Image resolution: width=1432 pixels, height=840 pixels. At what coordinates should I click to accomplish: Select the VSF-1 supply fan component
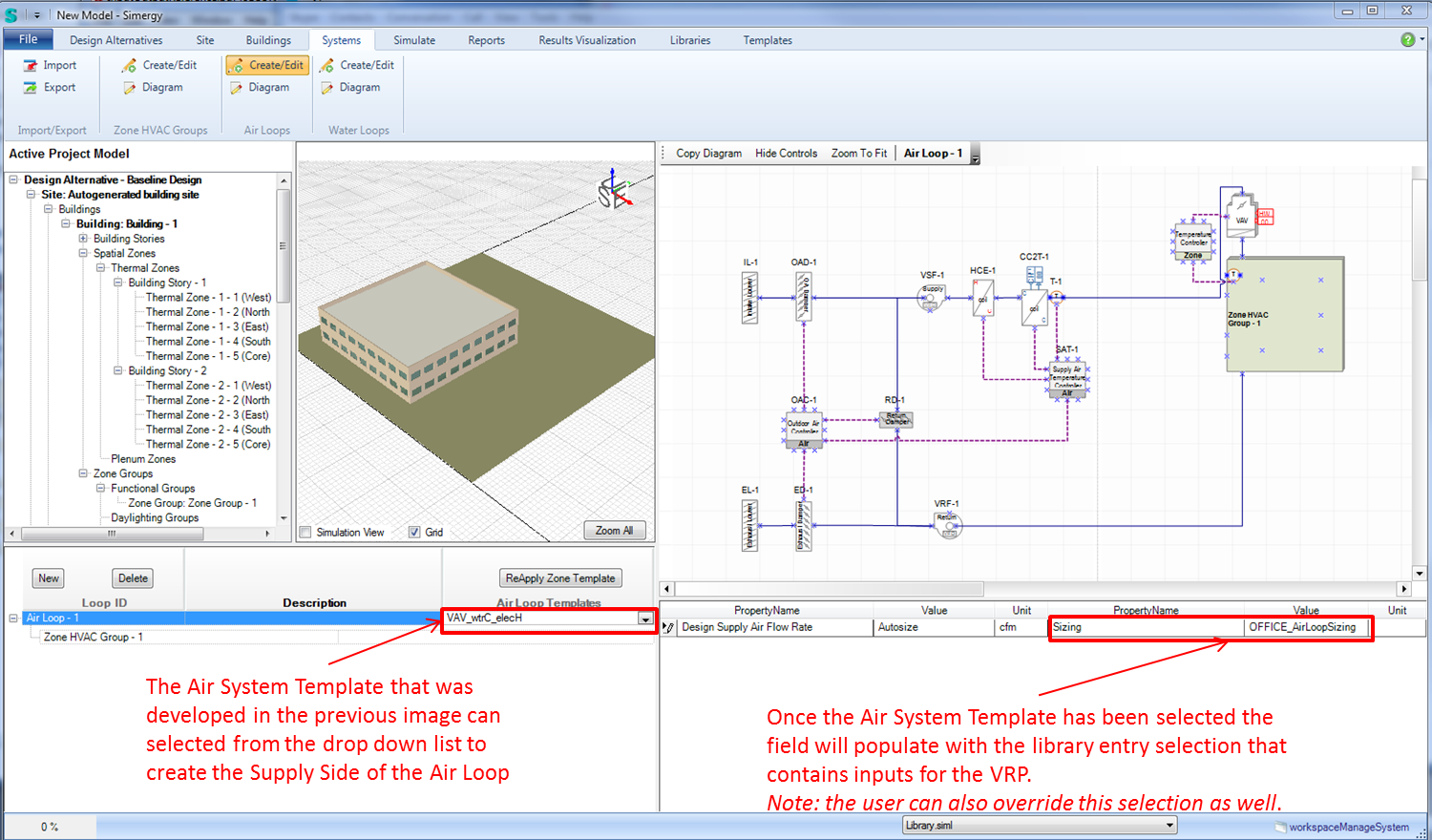(x=931, y=297)
